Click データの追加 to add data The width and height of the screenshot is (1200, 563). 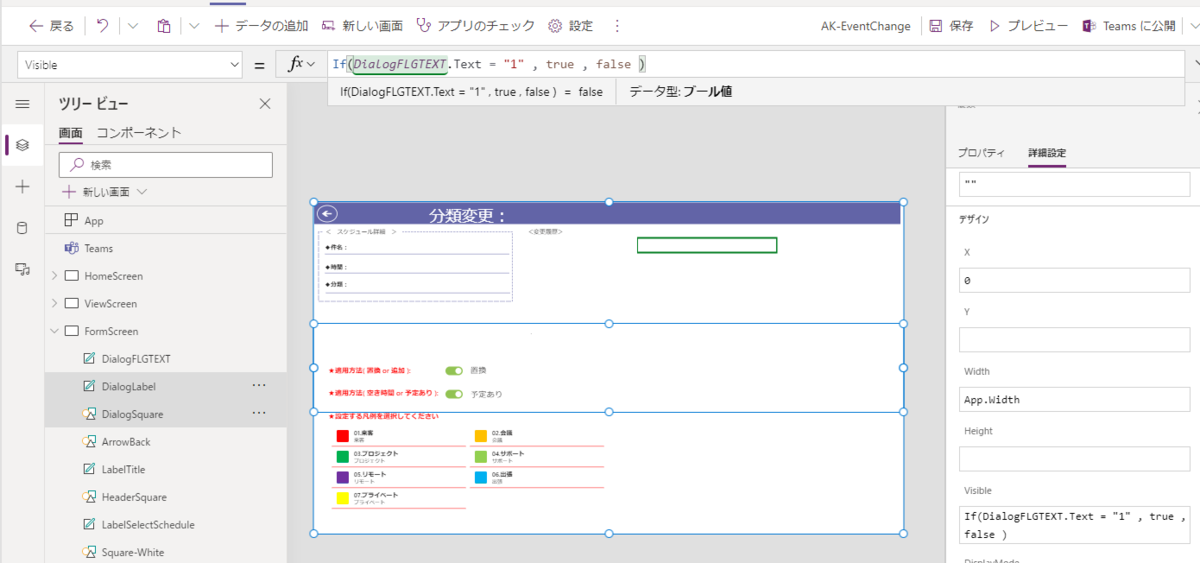point(262,26)
